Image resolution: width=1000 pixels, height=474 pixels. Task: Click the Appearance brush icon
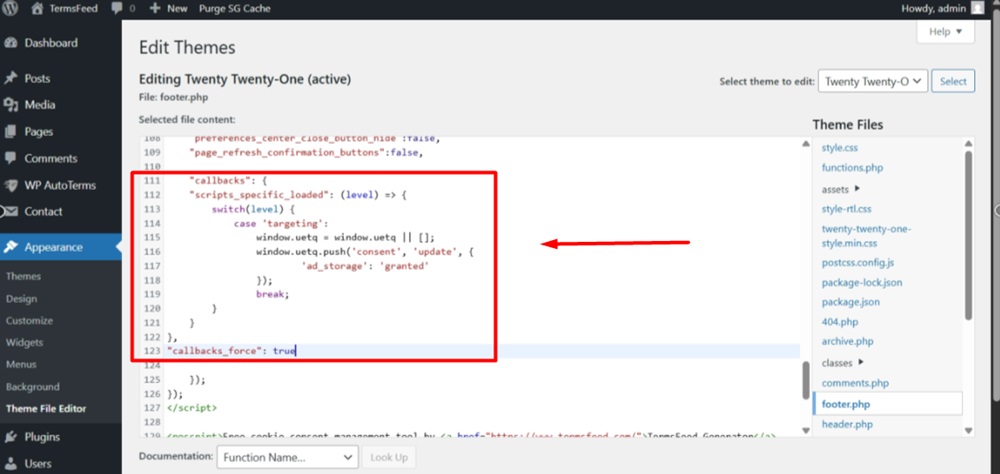[11, 247]
